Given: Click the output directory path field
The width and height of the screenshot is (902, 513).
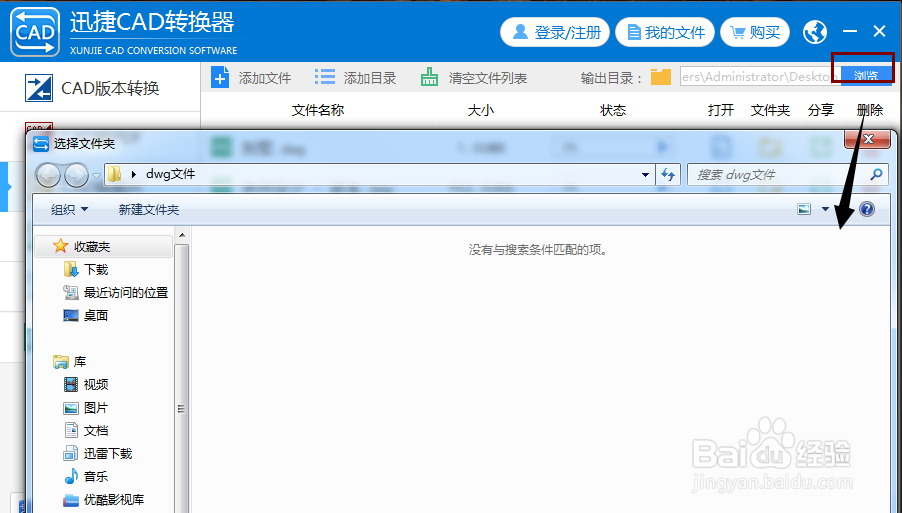Looking at the screenshot, I should (760, 76).
